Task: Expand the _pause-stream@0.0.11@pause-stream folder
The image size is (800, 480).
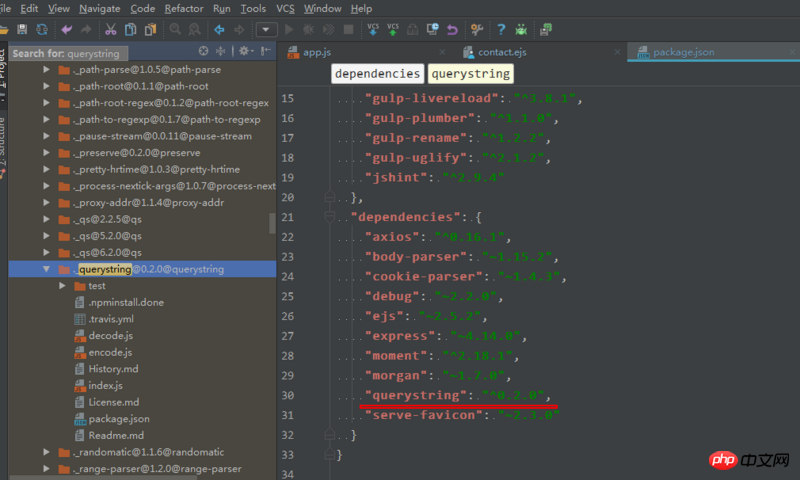Action: pyautogui.click(x=46, y=136)
